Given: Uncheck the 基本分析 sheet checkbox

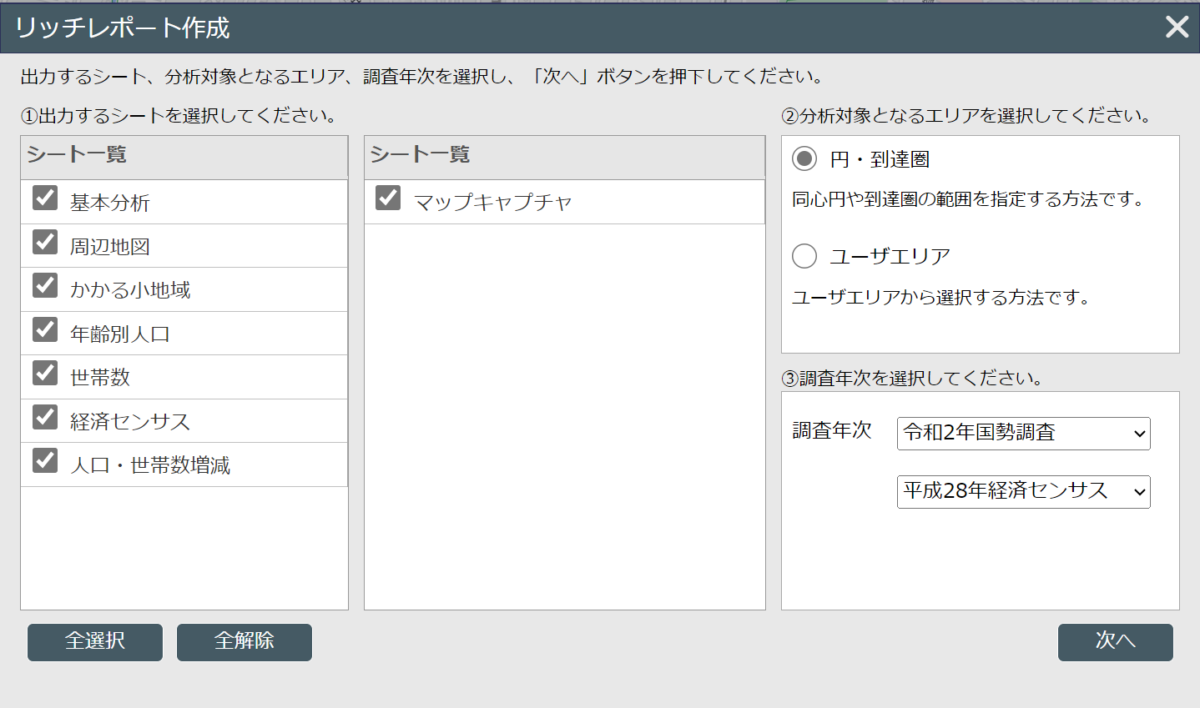Looking at the screenshot, I should [45, 198].
